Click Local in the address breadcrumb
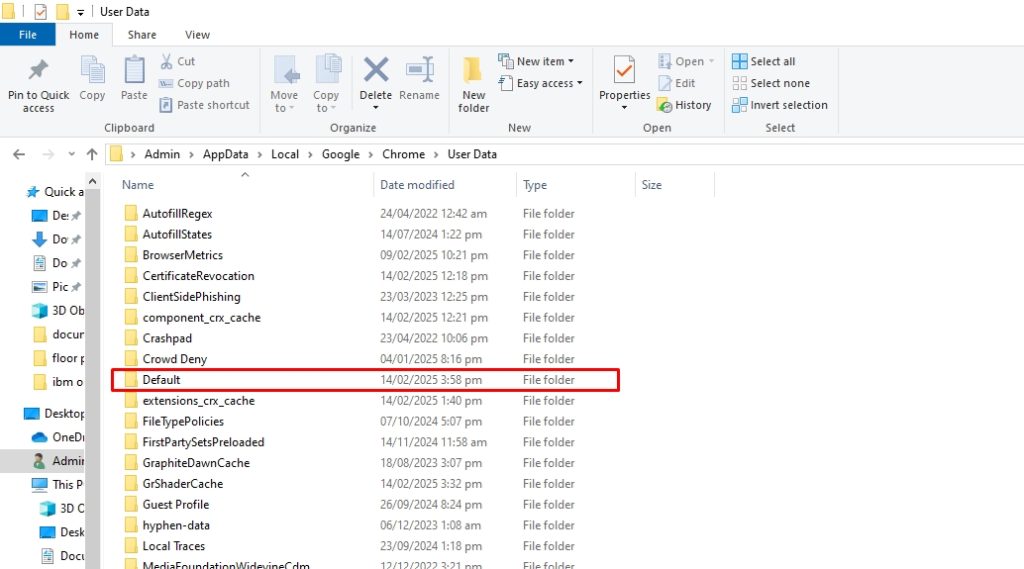Image resolution: width=1024 pixels, height=569 pixels. click(285, 154)
